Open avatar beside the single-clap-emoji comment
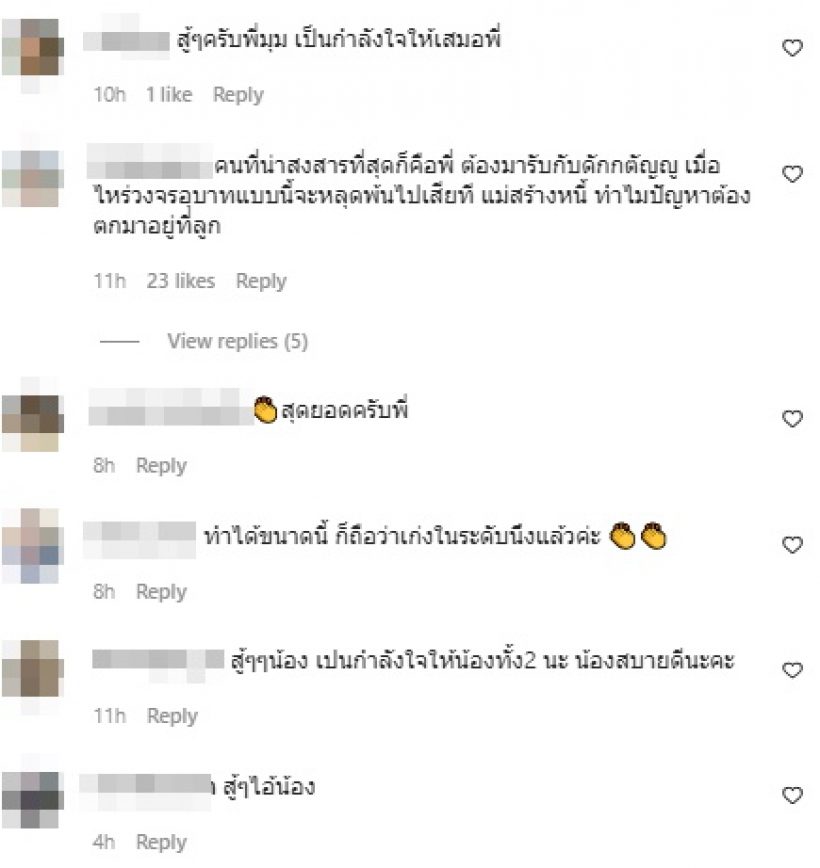This screenshot has width=820, height=868. click(x=33, y=422)
